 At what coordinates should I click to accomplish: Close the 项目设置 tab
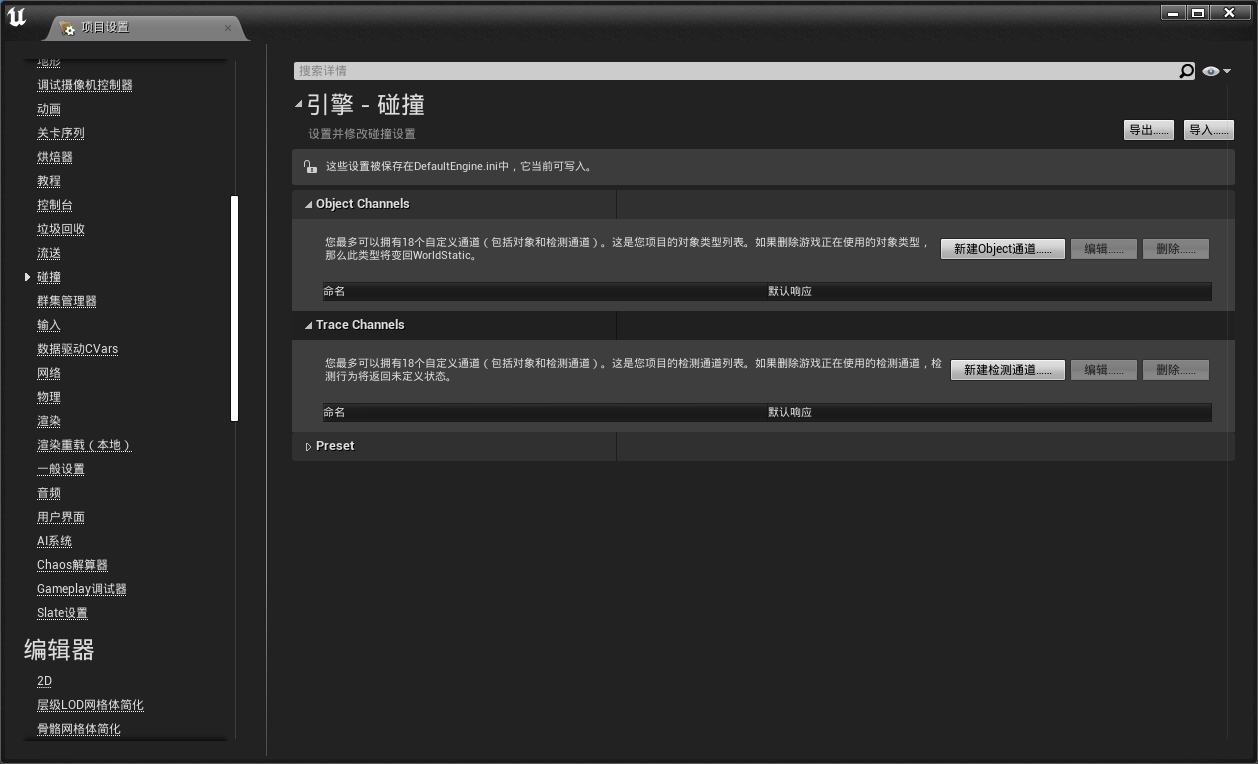pyautogui.click(x=228, y=28)
